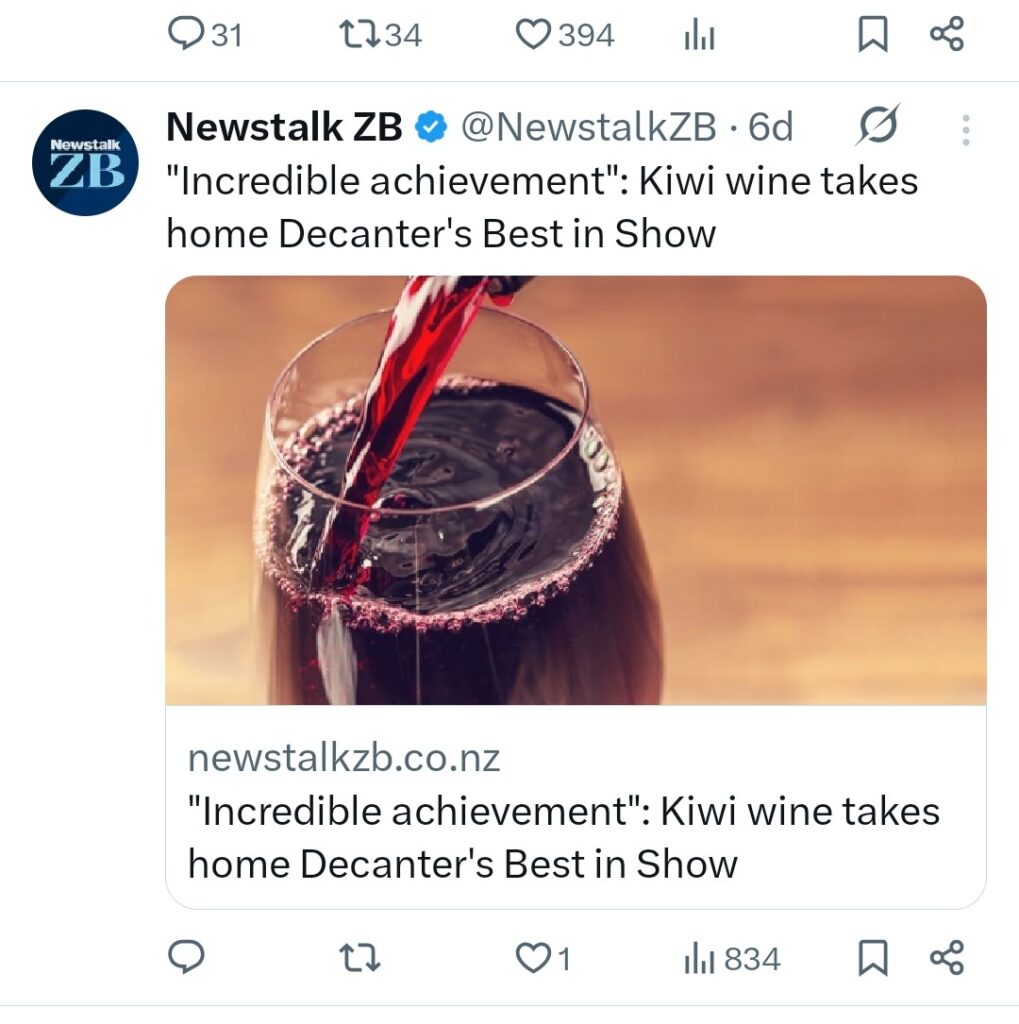Click the Grok icon on Newstalk post
Image resolution: width=1019 pixels, height=1024 pixels.
878,126
